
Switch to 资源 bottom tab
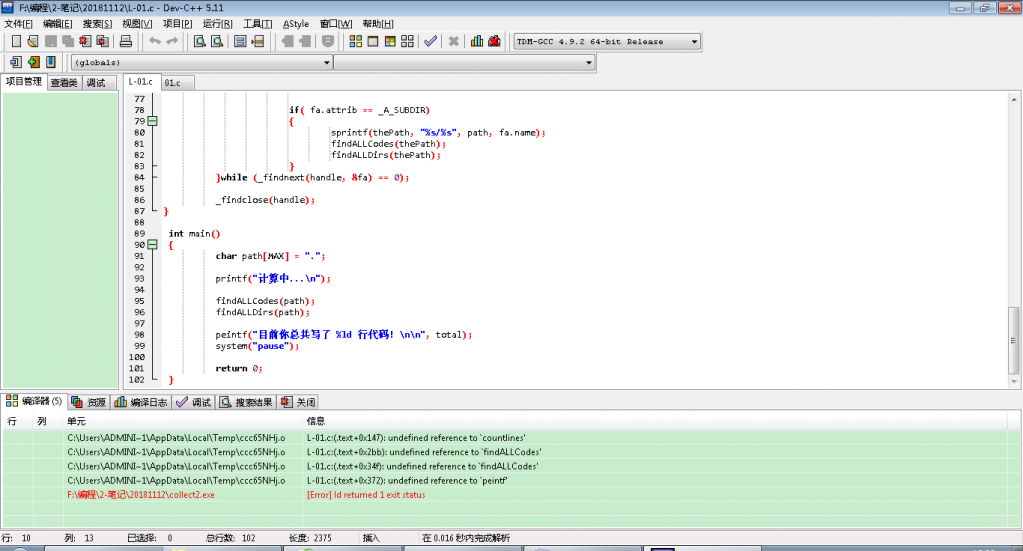click(x=89, y=402)
